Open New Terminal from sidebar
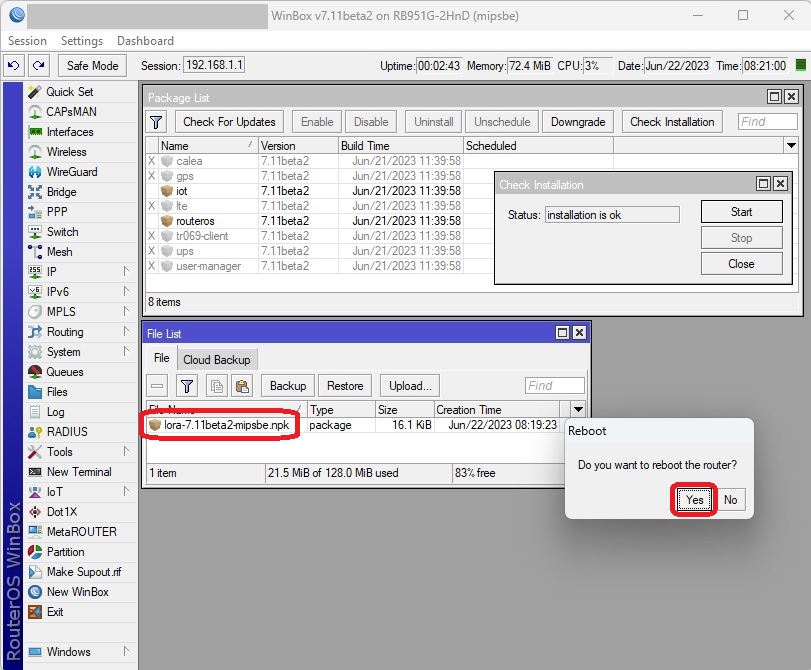The height and width of the screenshot is (670, 811). coord(79,472)
